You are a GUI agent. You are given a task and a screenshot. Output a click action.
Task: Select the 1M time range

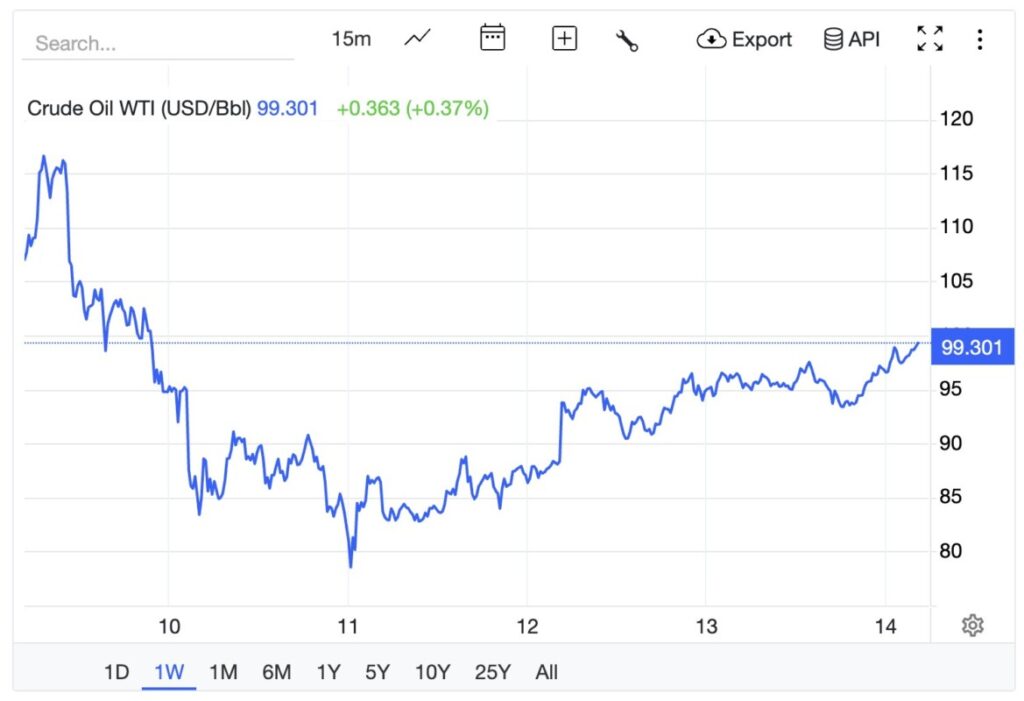tap(223, 672)
